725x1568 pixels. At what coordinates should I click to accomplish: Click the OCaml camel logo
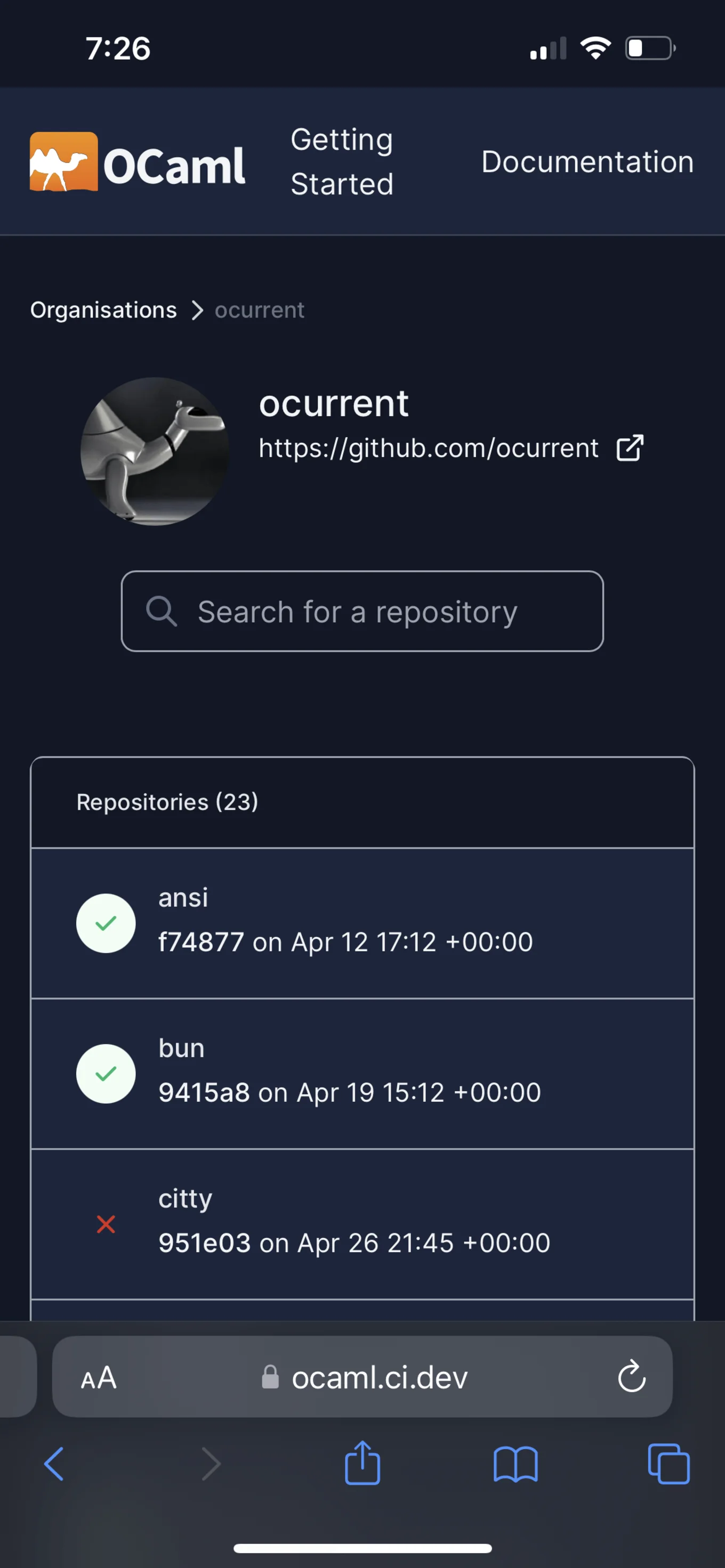(x=64, y=161)
